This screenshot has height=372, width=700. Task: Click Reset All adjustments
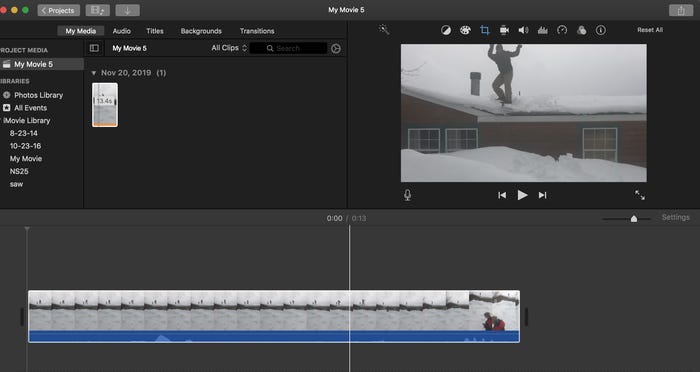point(650,30)
